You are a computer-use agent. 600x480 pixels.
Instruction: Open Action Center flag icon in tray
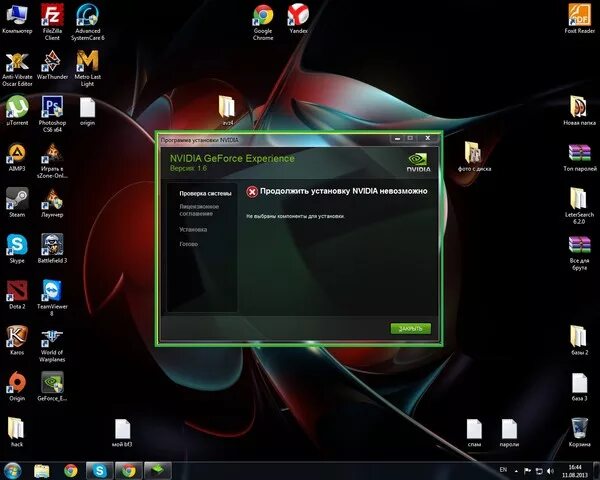pos(527,471)
